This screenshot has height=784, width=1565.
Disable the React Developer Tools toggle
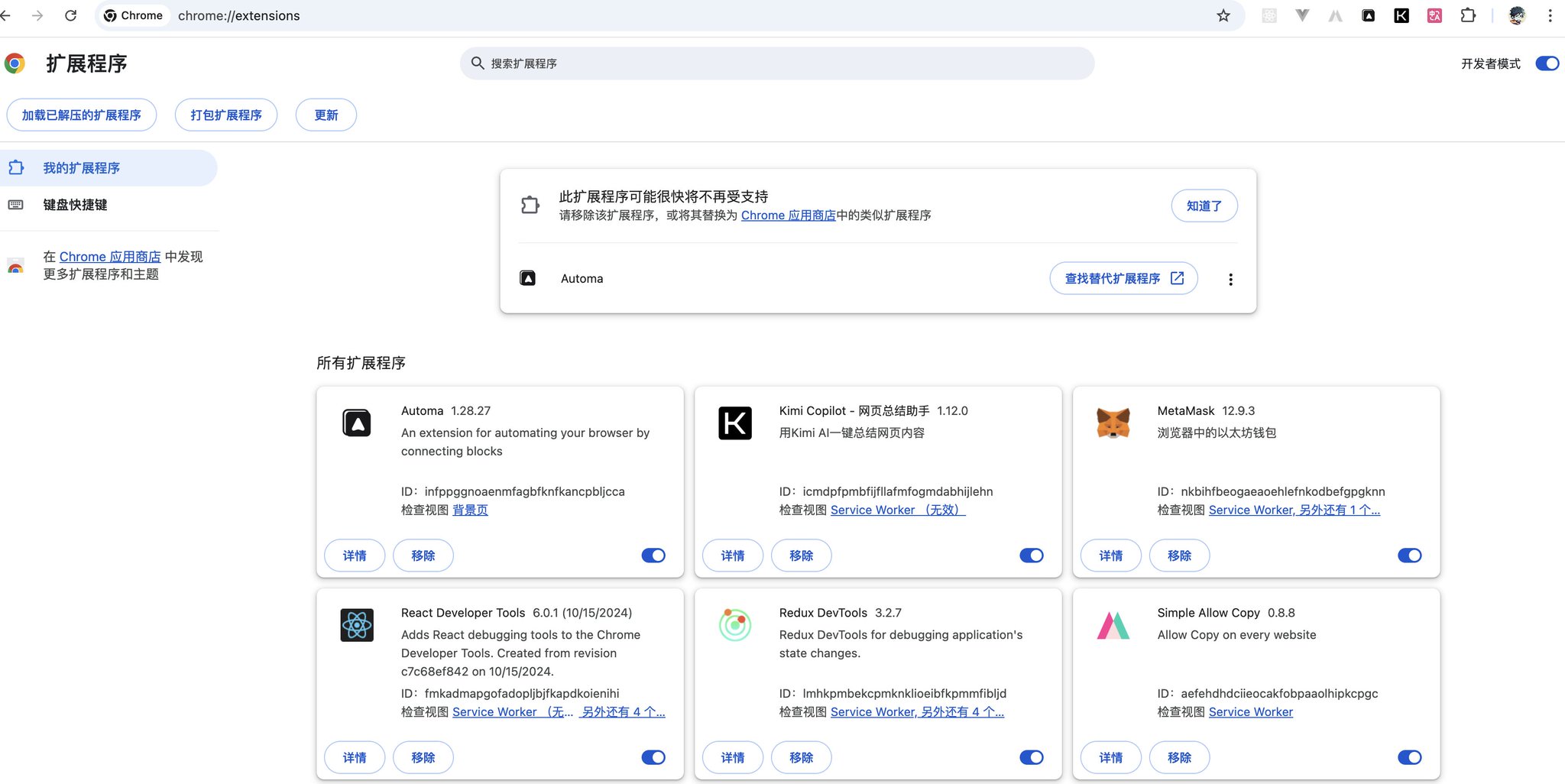[653, 757]
